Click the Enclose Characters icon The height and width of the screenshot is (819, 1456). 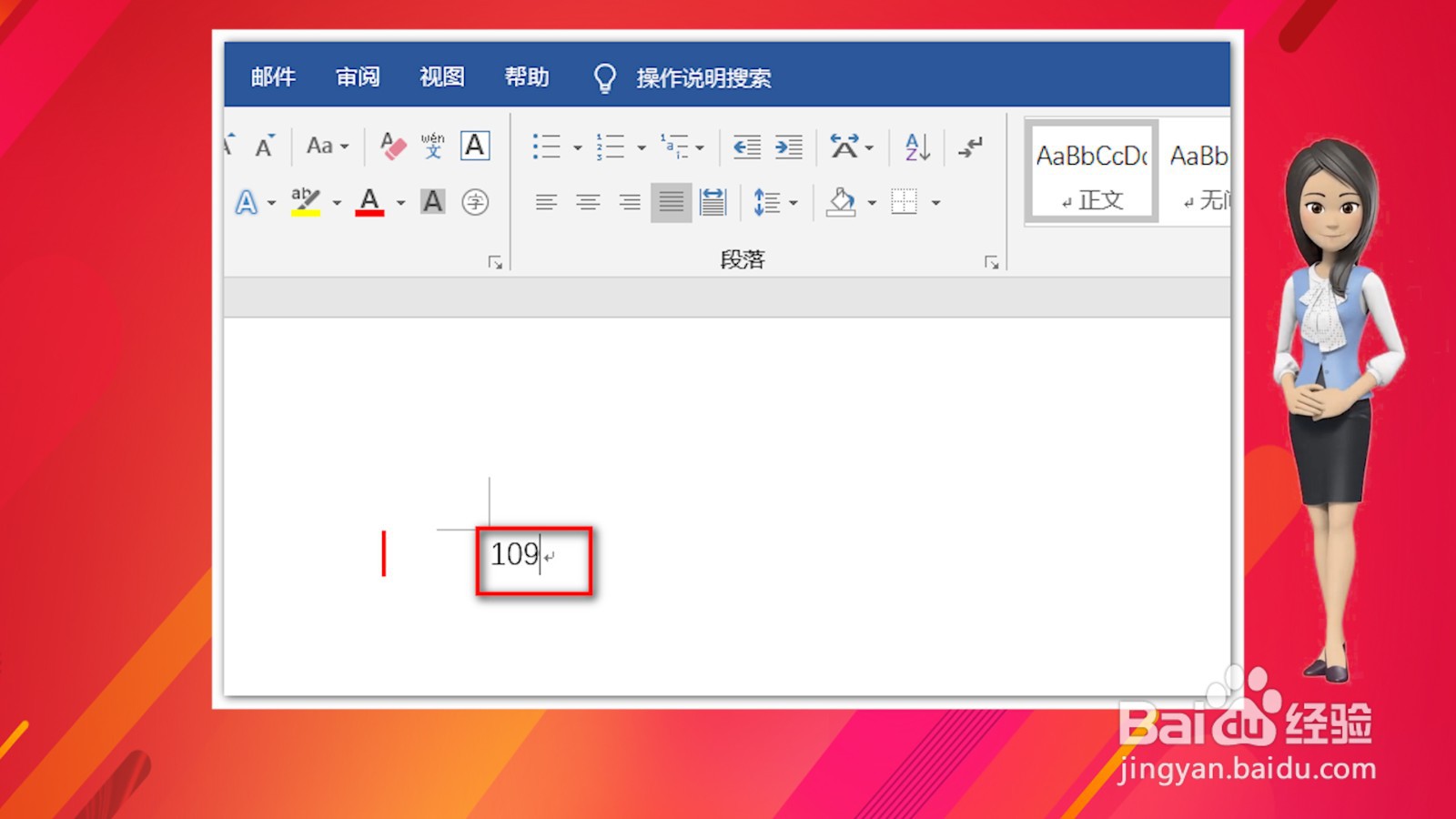pos(475,202)
